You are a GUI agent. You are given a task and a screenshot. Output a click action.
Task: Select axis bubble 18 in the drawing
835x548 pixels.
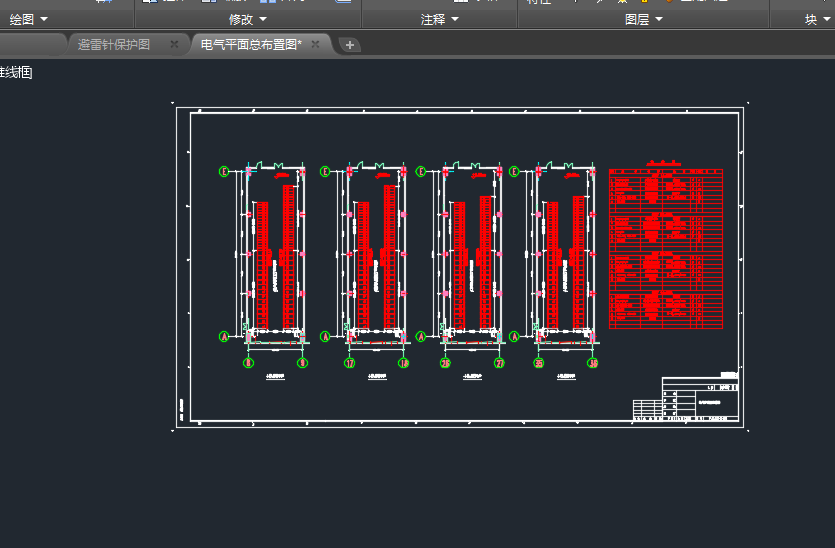404,363
